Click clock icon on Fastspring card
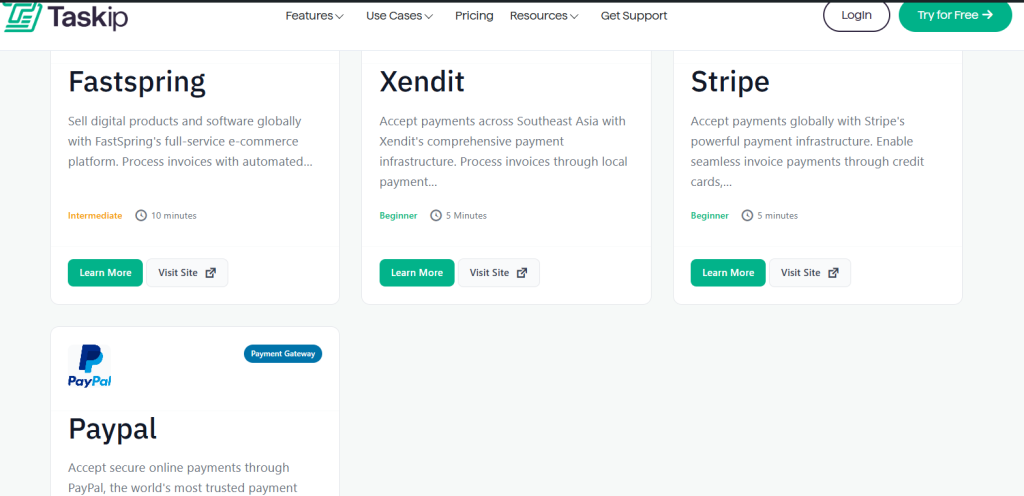 [141, 215]
